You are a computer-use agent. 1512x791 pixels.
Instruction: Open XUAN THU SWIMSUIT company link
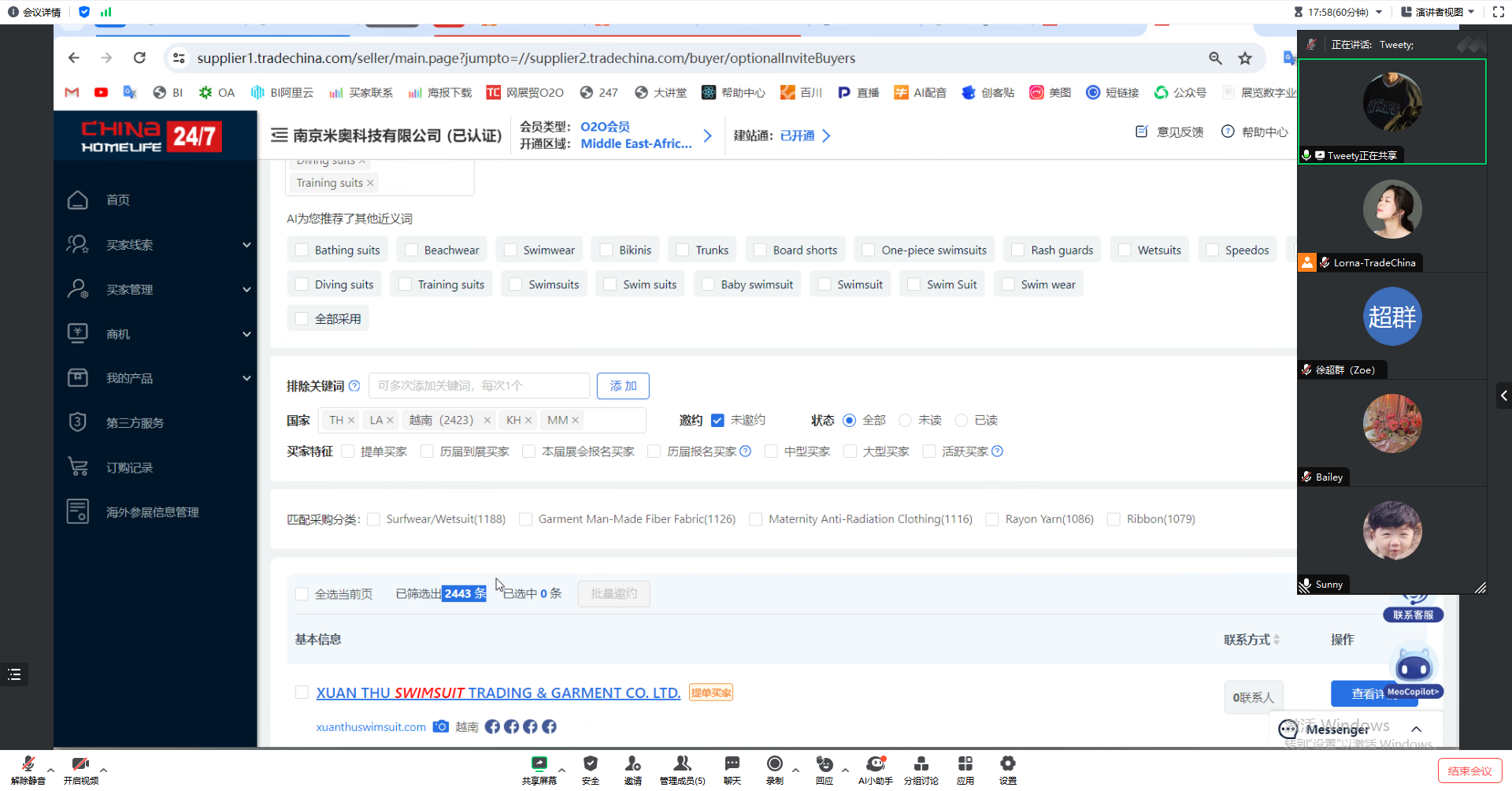[x=498, y=693]
